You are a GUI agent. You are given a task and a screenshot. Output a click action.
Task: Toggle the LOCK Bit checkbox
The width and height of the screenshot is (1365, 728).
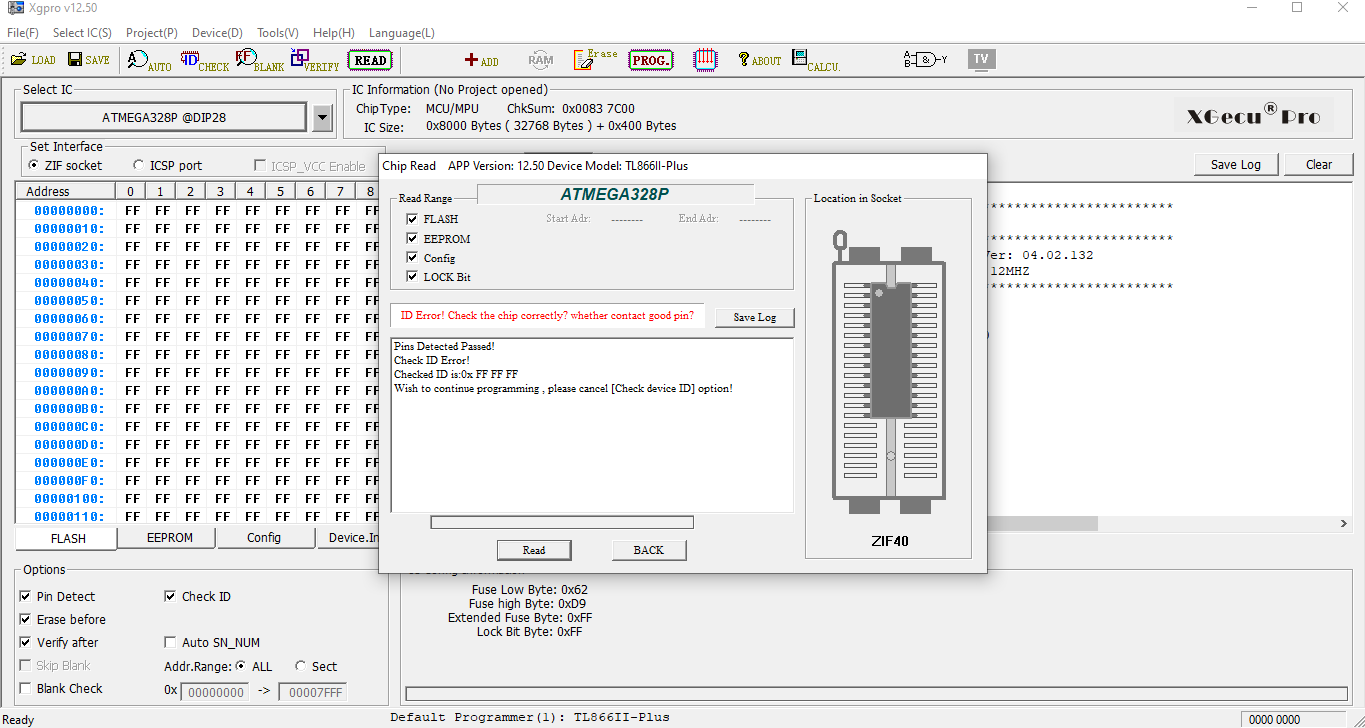(412, 277)
